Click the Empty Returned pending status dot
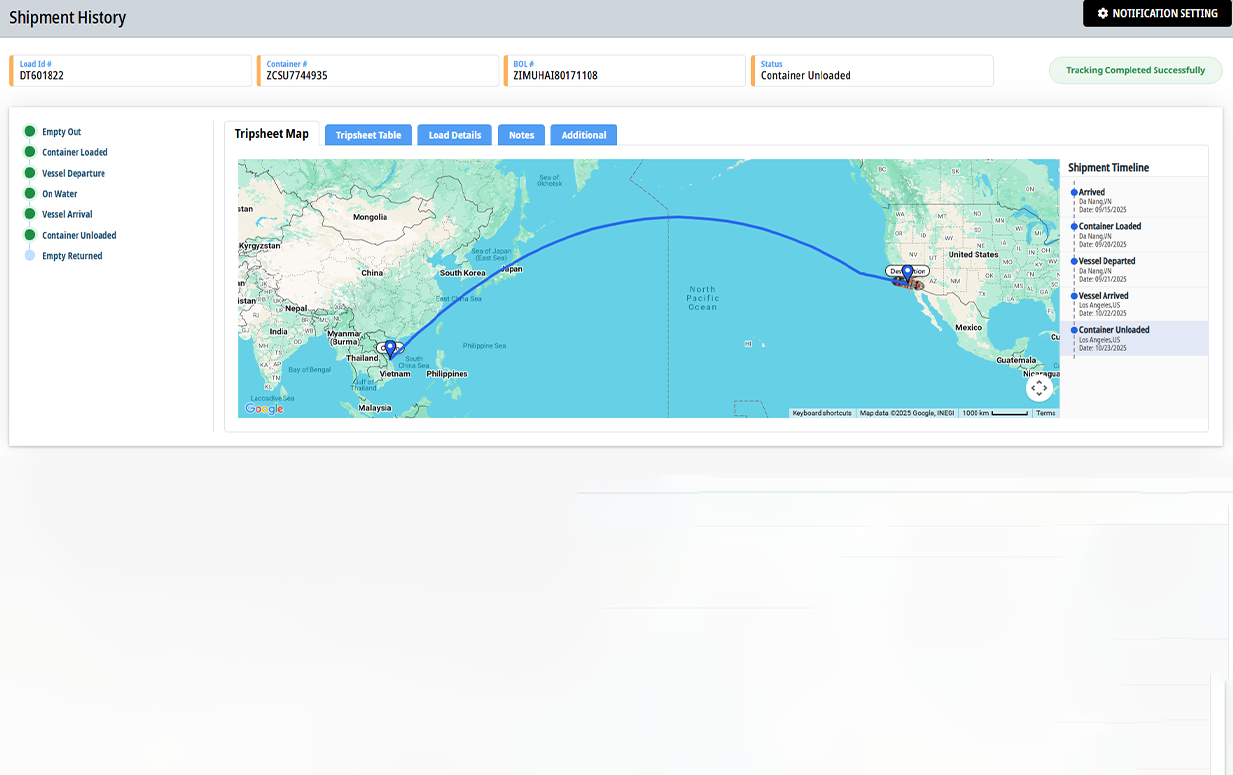Viewport: 1233px width, 775px height. point(30,256)
